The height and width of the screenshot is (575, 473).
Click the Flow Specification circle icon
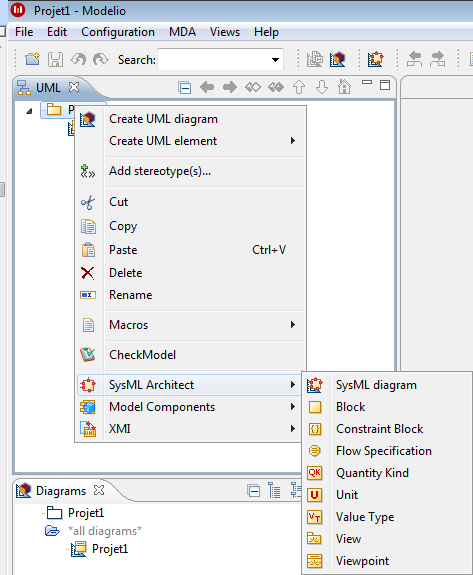315,451
